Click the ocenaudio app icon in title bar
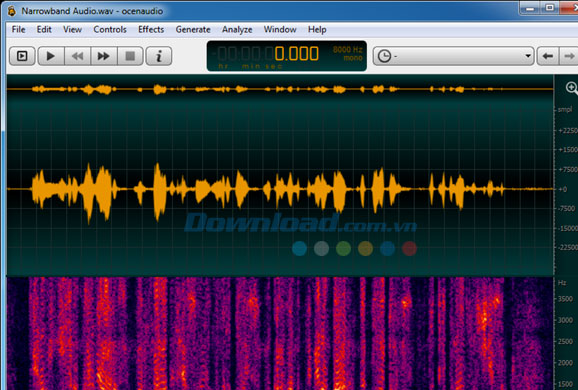The image size is (578, 390). [12, 11]
